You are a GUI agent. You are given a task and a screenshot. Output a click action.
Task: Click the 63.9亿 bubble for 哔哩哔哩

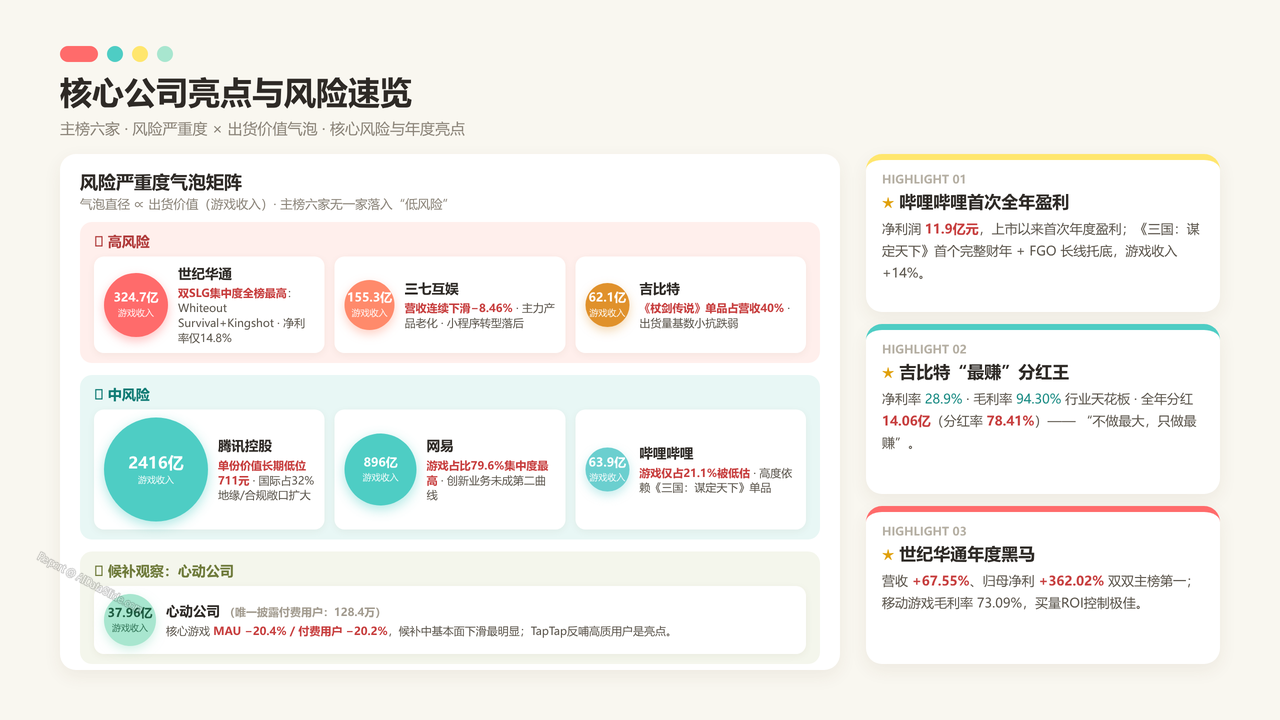point(607,470)
